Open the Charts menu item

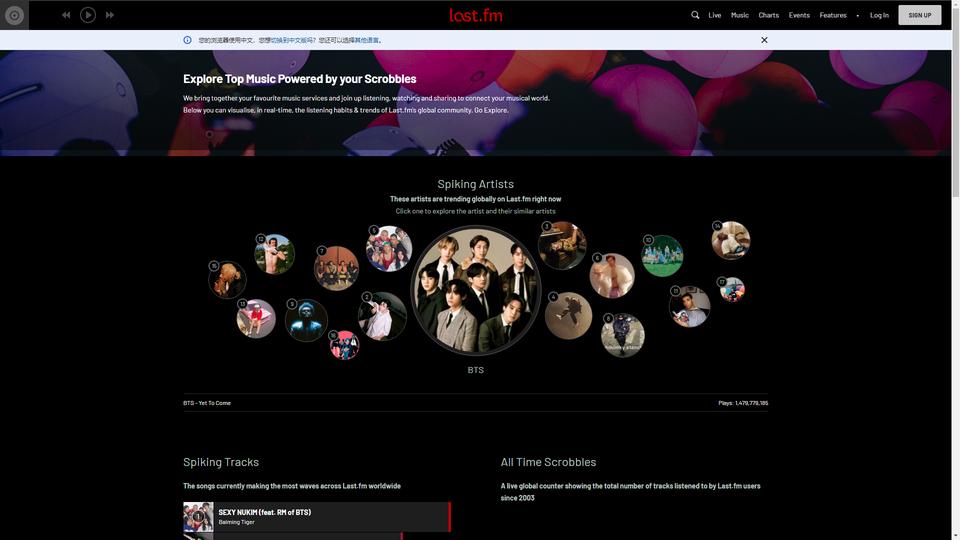tap(768, 15)
